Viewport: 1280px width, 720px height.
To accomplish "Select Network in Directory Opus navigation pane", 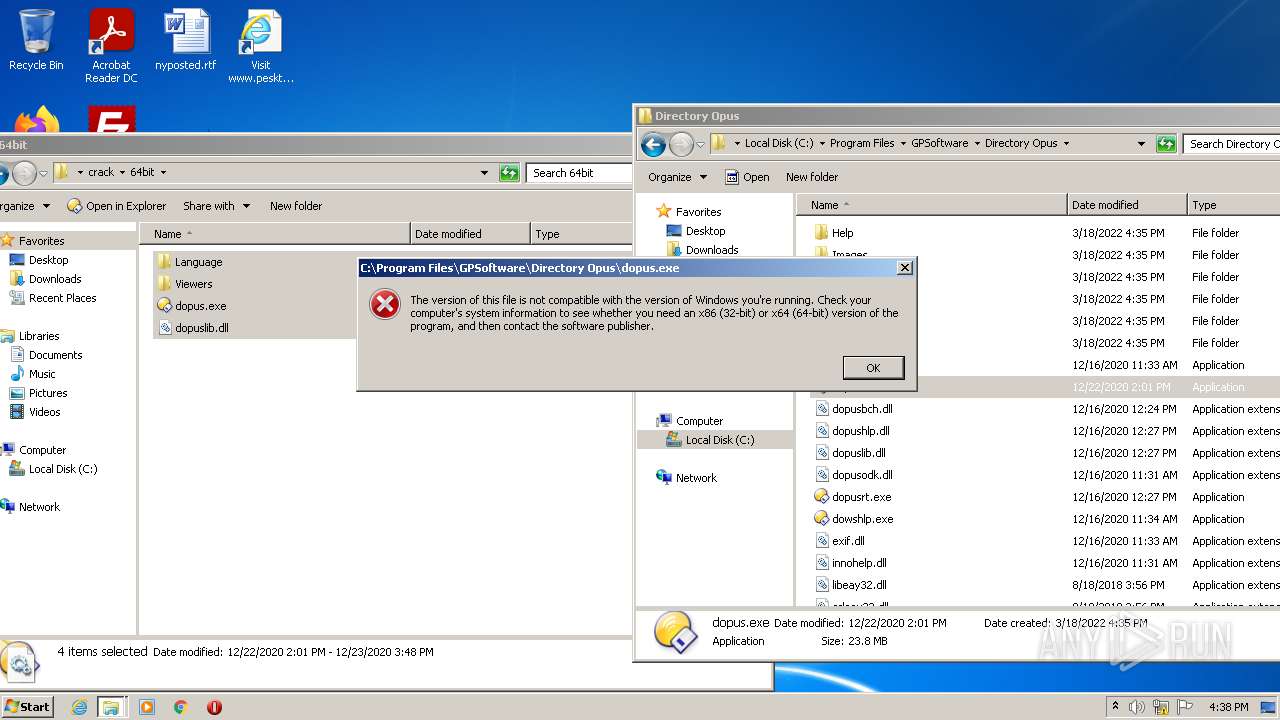I will click(x=687, y=478).
